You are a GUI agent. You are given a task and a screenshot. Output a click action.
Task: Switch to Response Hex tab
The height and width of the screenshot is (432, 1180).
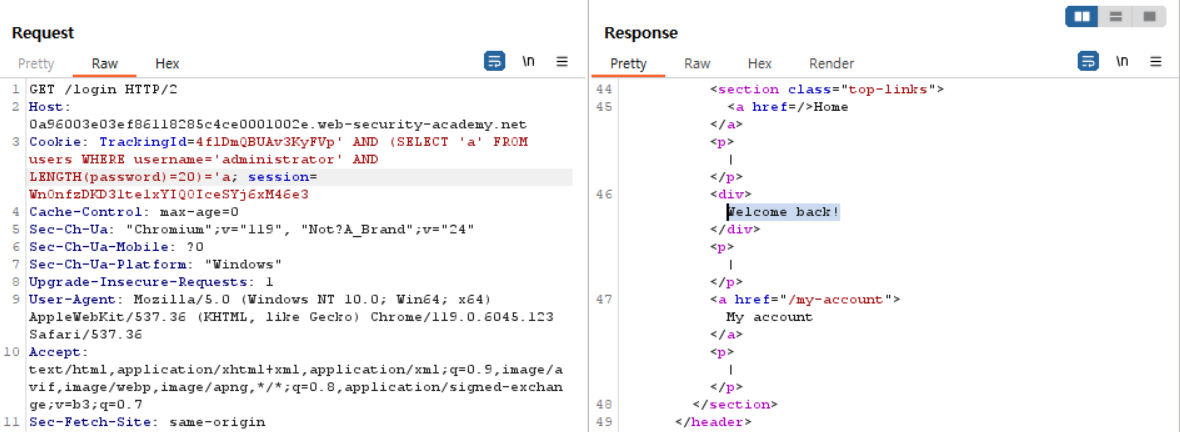click(760, 64)
